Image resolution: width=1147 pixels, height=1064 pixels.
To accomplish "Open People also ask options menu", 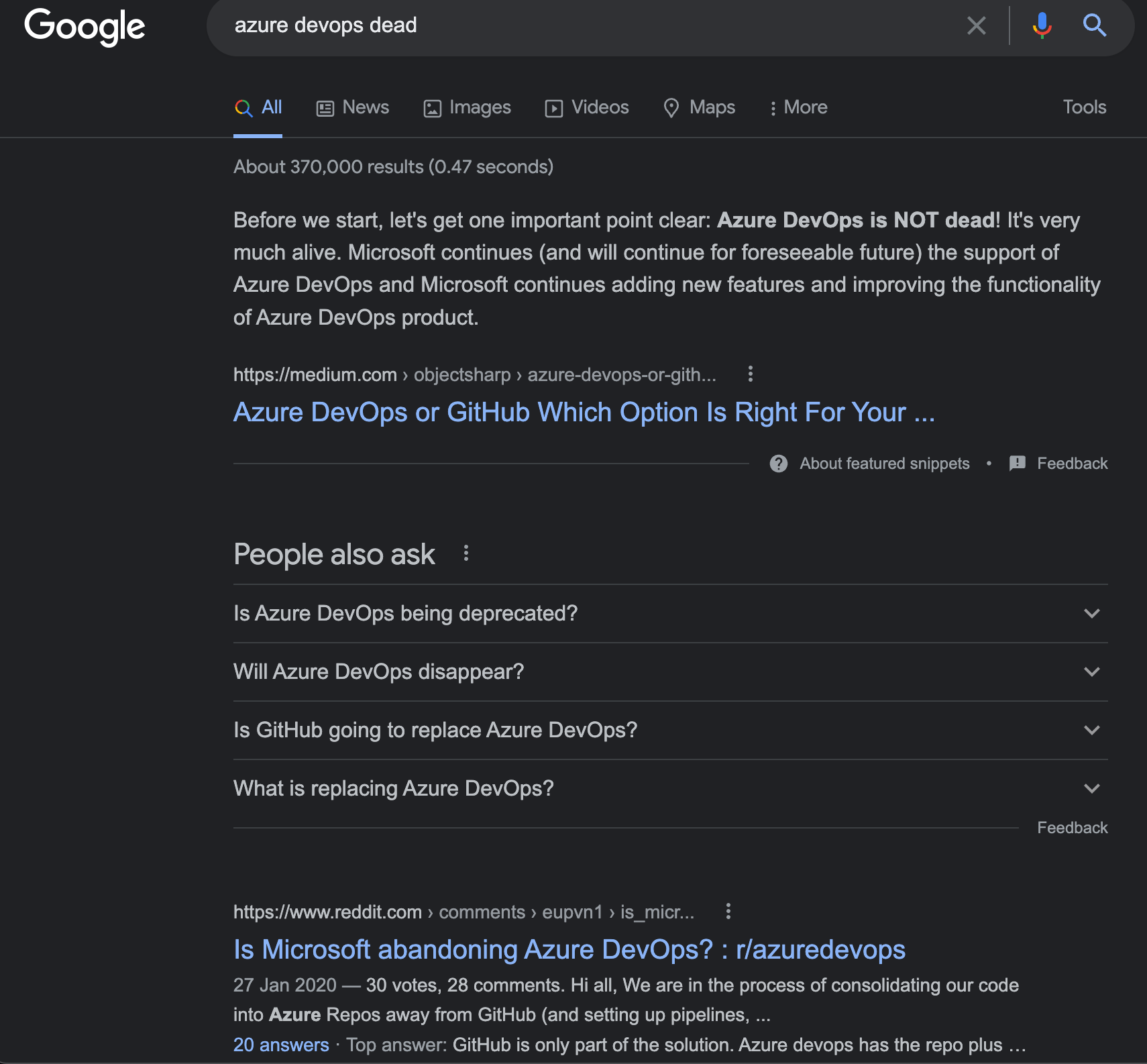I will (466, 553).
